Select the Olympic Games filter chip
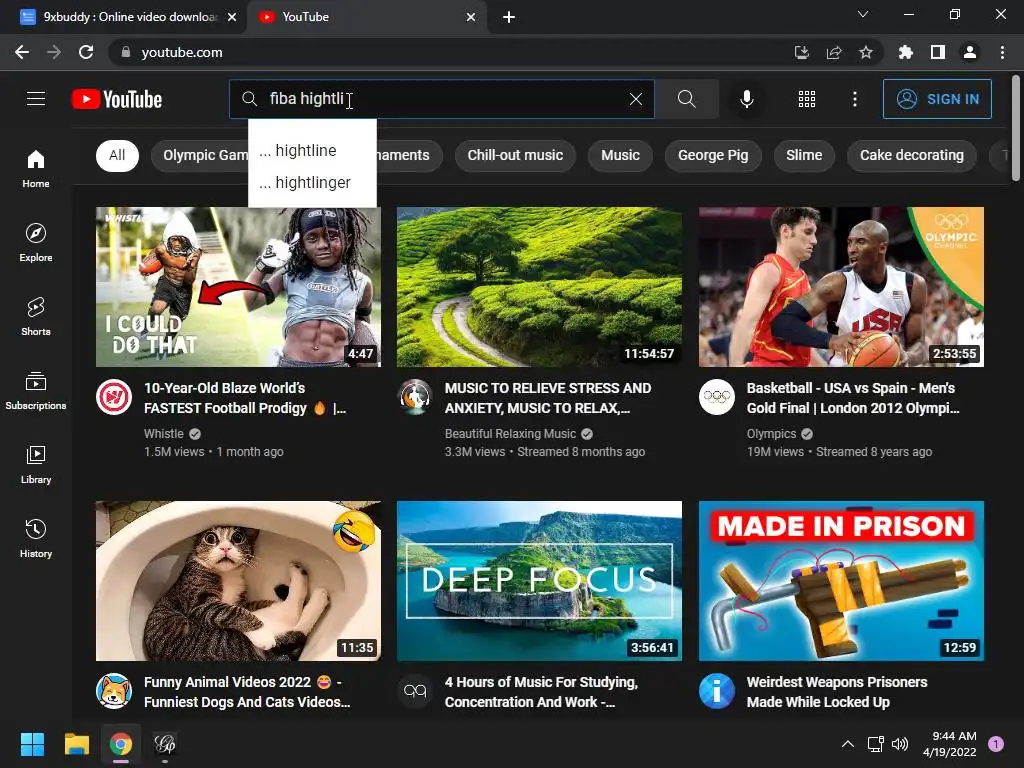 point(200,155)
